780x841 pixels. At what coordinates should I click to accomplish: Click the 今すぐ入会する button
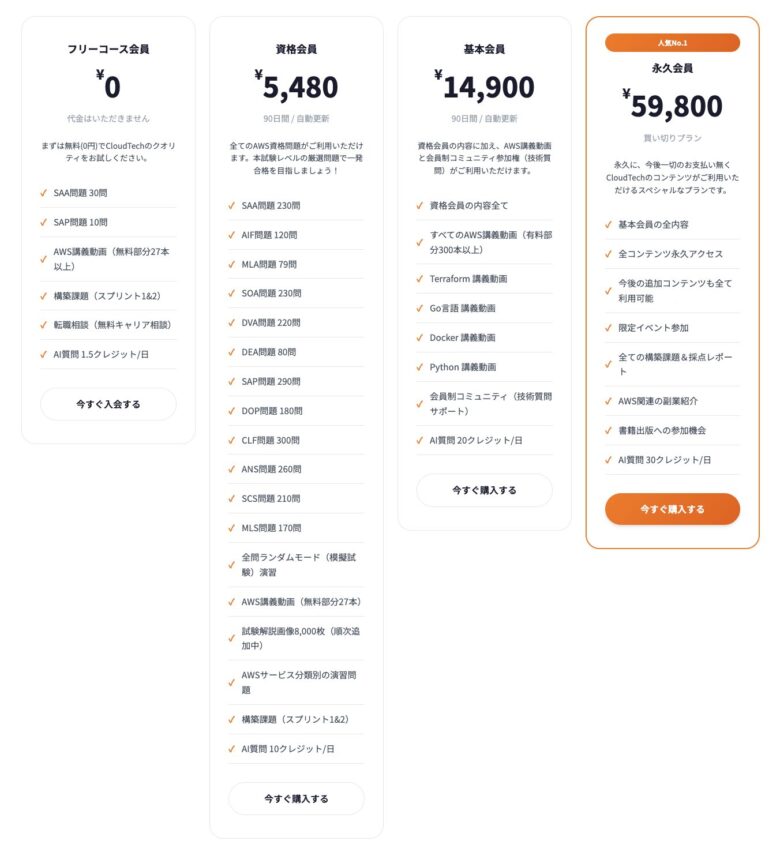pyautogui.click(x=108, y=404)
